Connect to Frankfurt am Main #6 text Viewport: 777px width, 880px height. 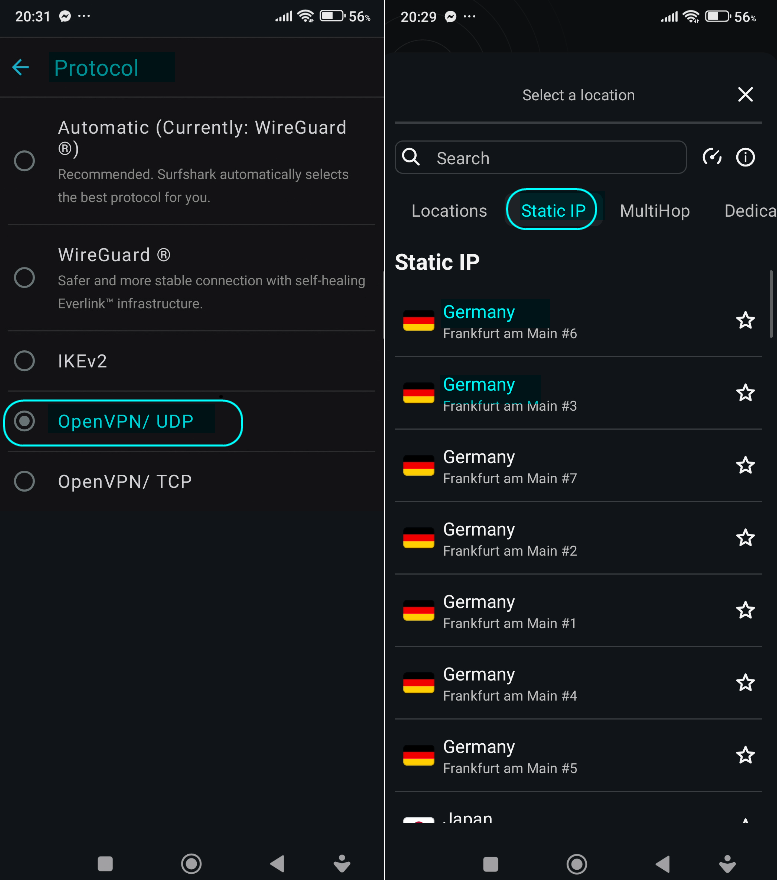510,333
